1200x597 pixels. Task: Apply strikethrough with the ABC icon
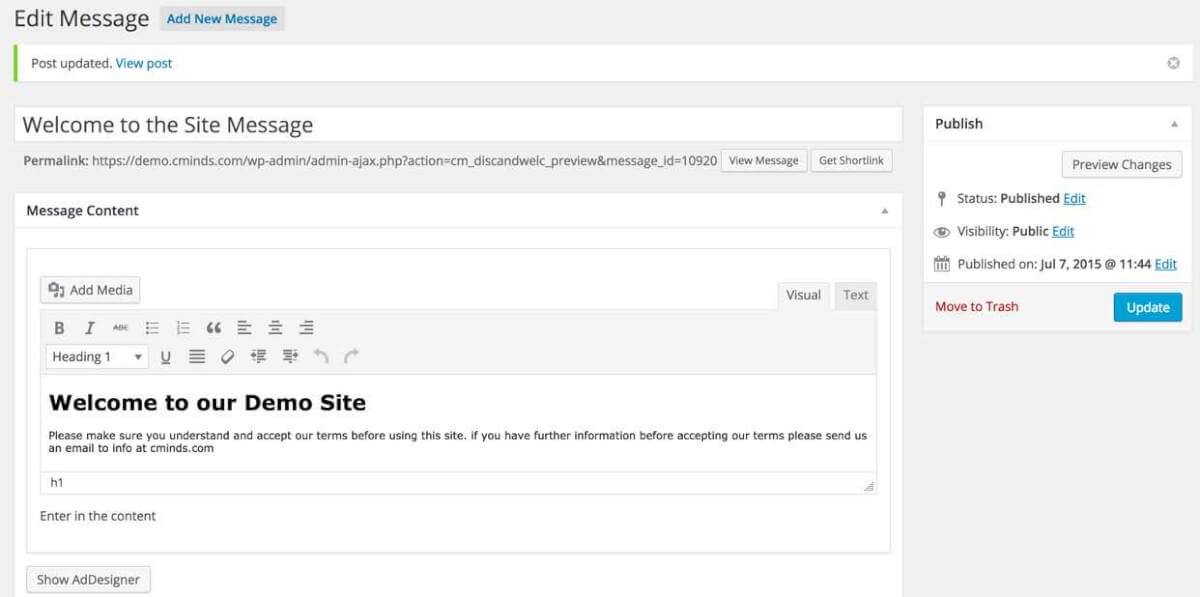[121, 328]
